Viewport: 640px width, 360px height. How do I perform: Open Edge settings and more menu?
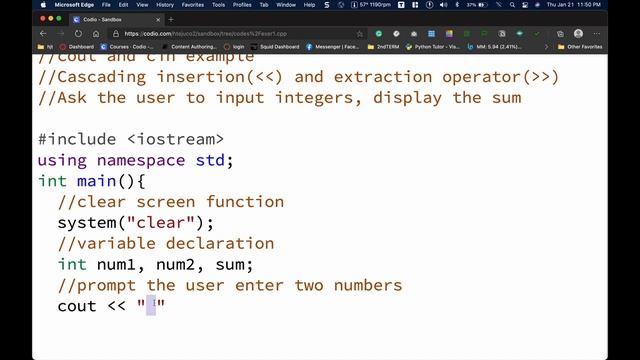tap(596, 33)
